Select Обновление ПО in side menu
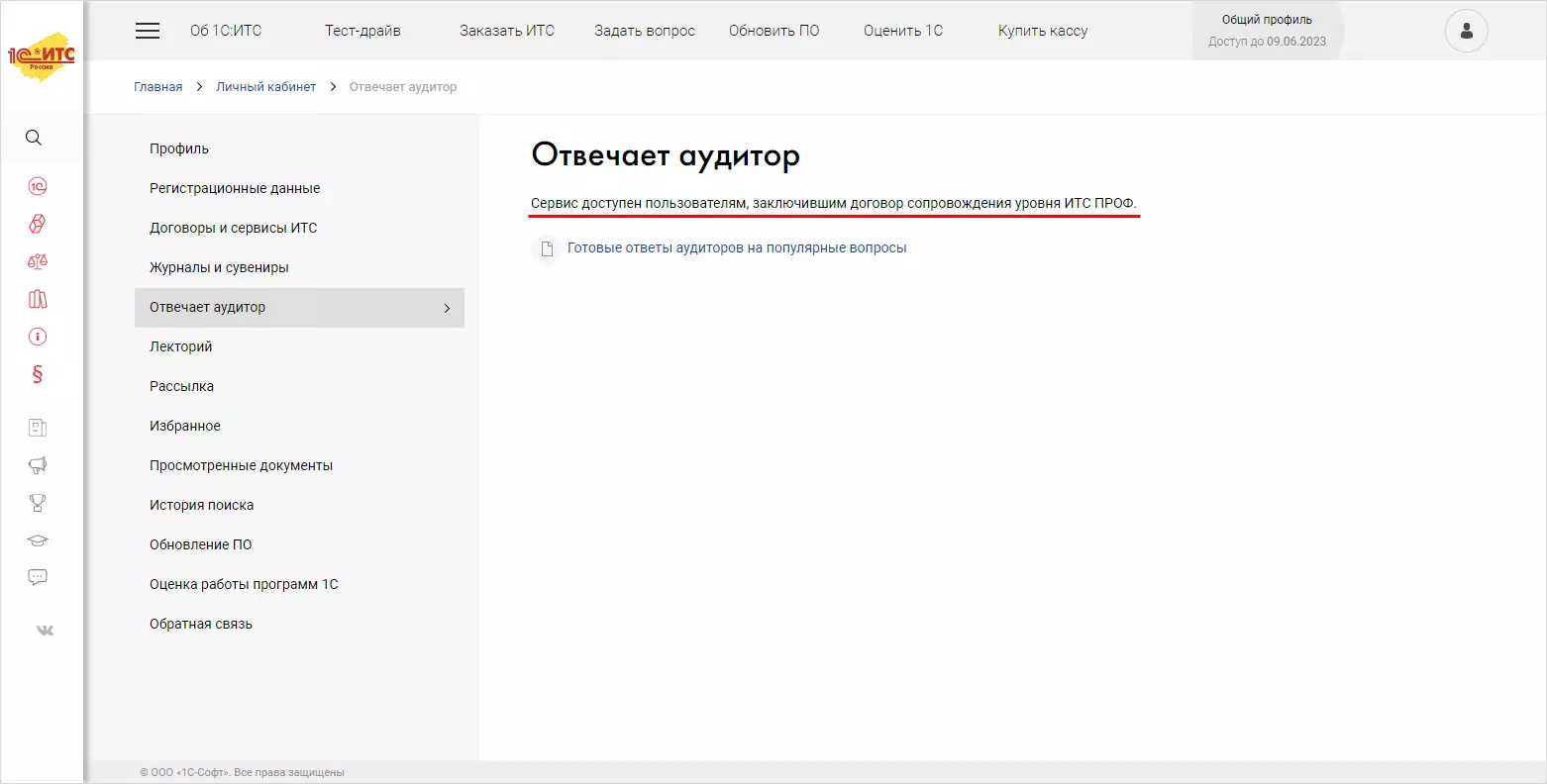 point(201,544)
